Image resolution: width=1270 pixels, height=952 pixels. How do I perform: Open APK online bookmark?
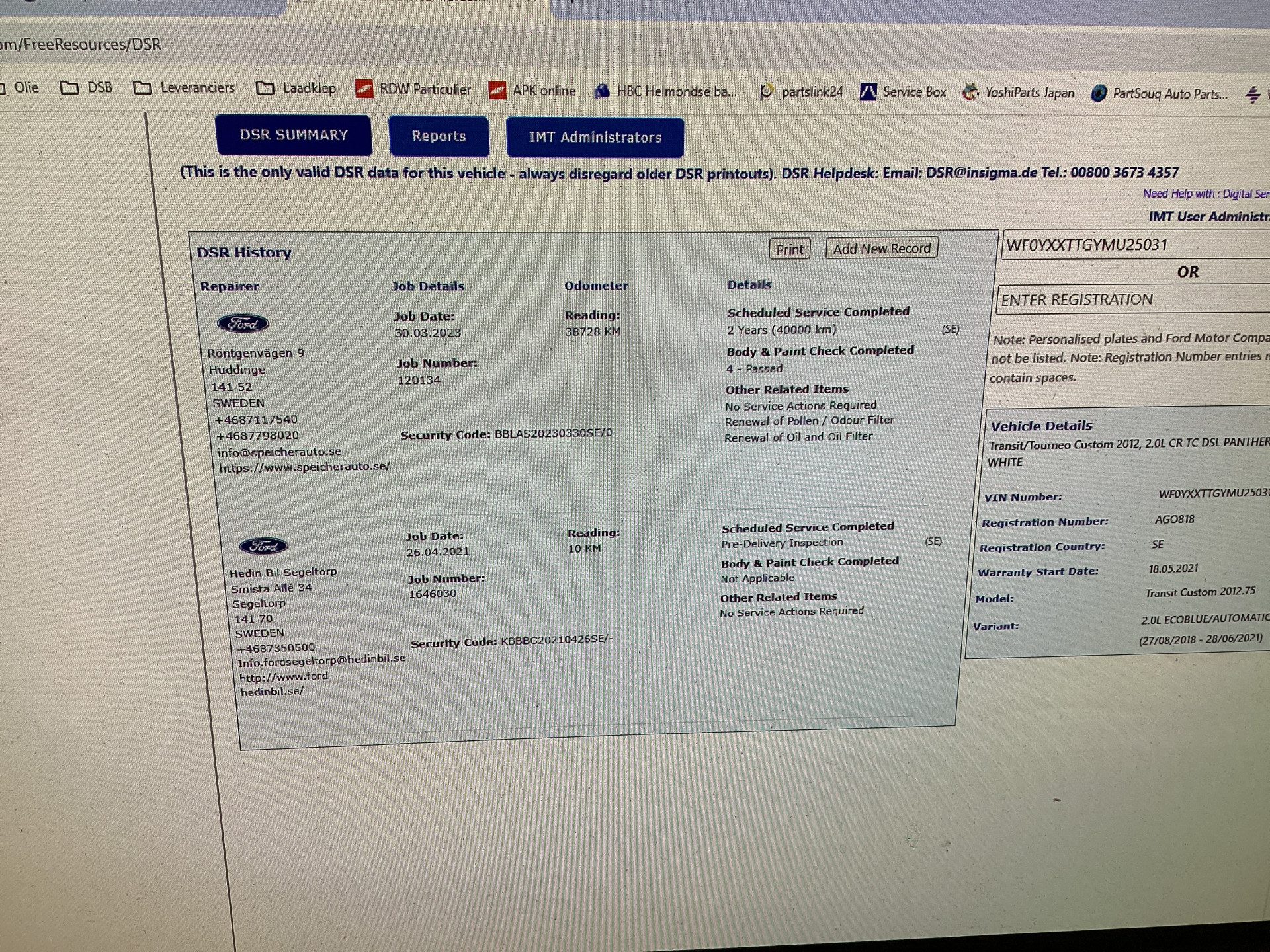[x=532, y=90]
